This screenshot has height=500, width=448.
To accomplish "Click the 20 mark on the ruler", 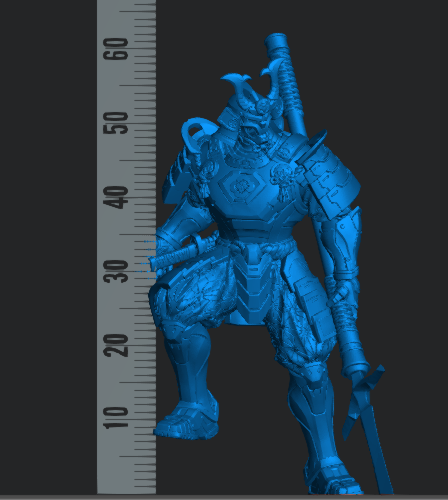I will click(116, 345).
